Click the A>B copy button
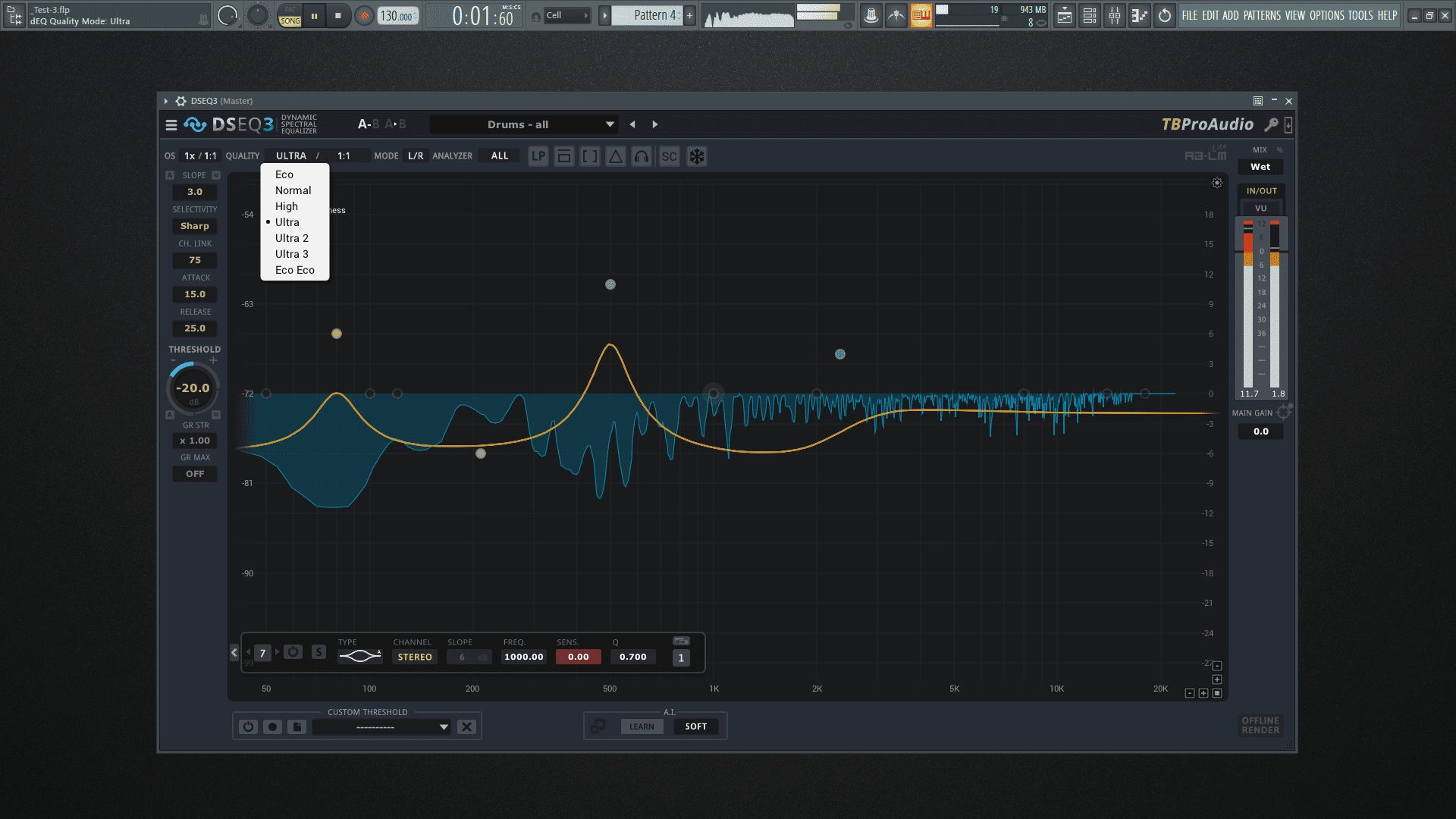 (x=395, y=124)
